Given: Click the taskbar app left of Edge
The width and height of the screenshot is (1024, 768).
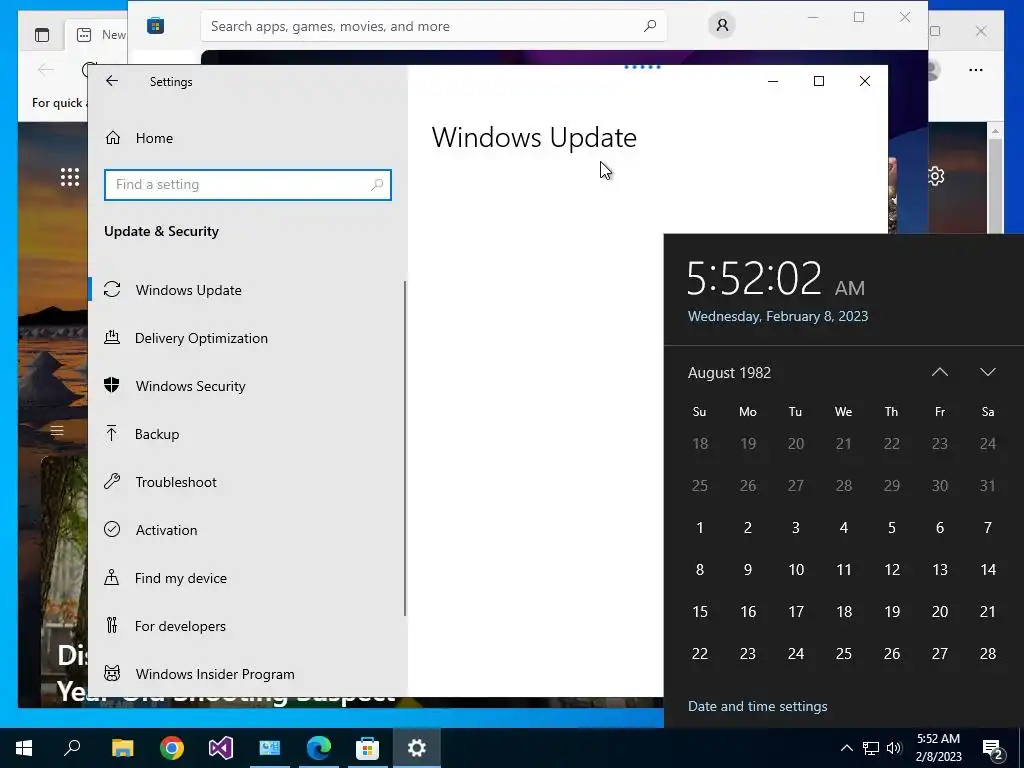Looking at the screenshot, I should (x=270, y=748).
